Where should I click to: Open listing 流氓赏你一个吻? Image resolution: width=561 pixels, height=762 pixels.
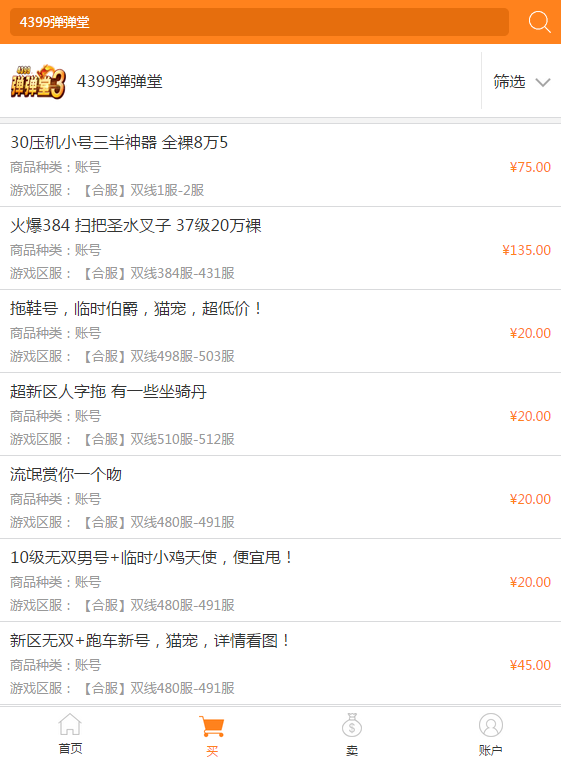tap(280, 498)
